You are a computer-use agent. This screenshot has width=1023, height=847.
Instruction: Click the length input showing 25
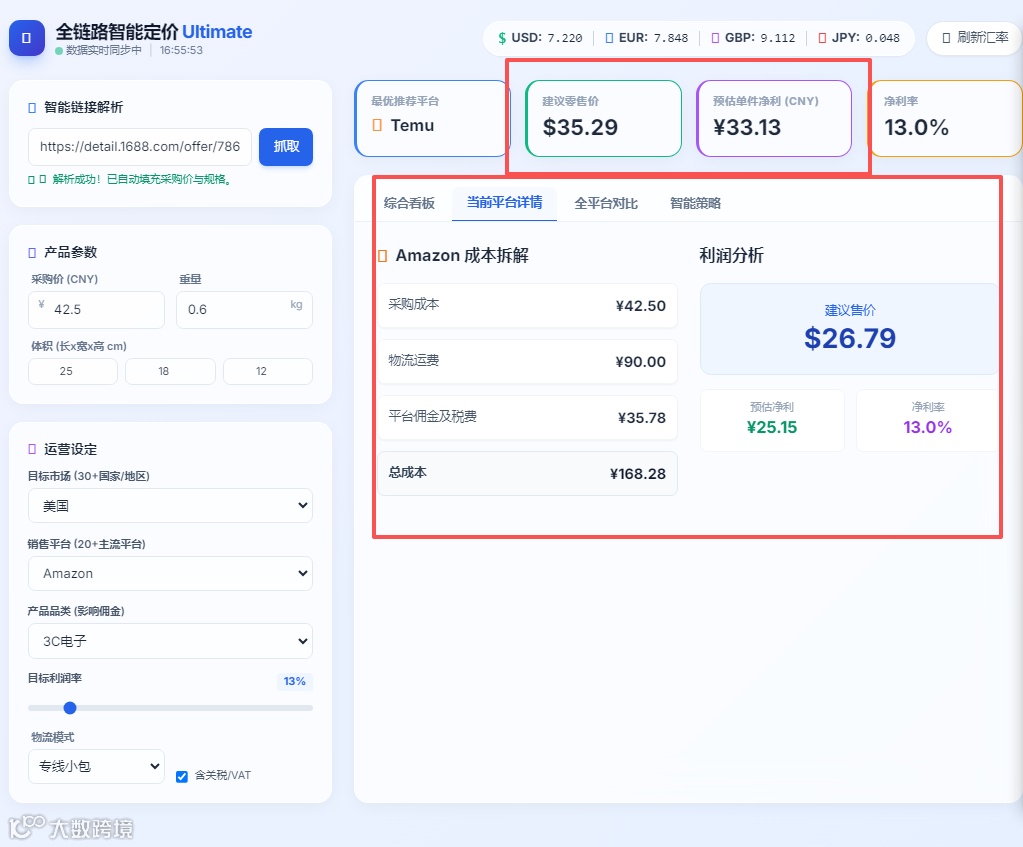(x=73, y=371)
